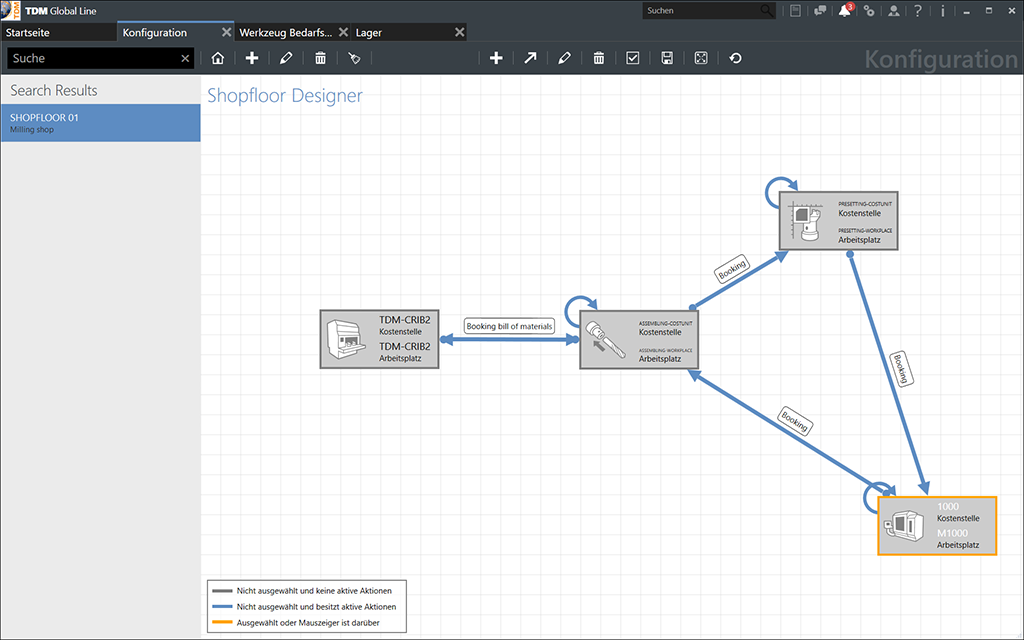This screenshot has width=1024, height=640.
Task: Minimize the TDM Global Line window
Action: point(967,11)
